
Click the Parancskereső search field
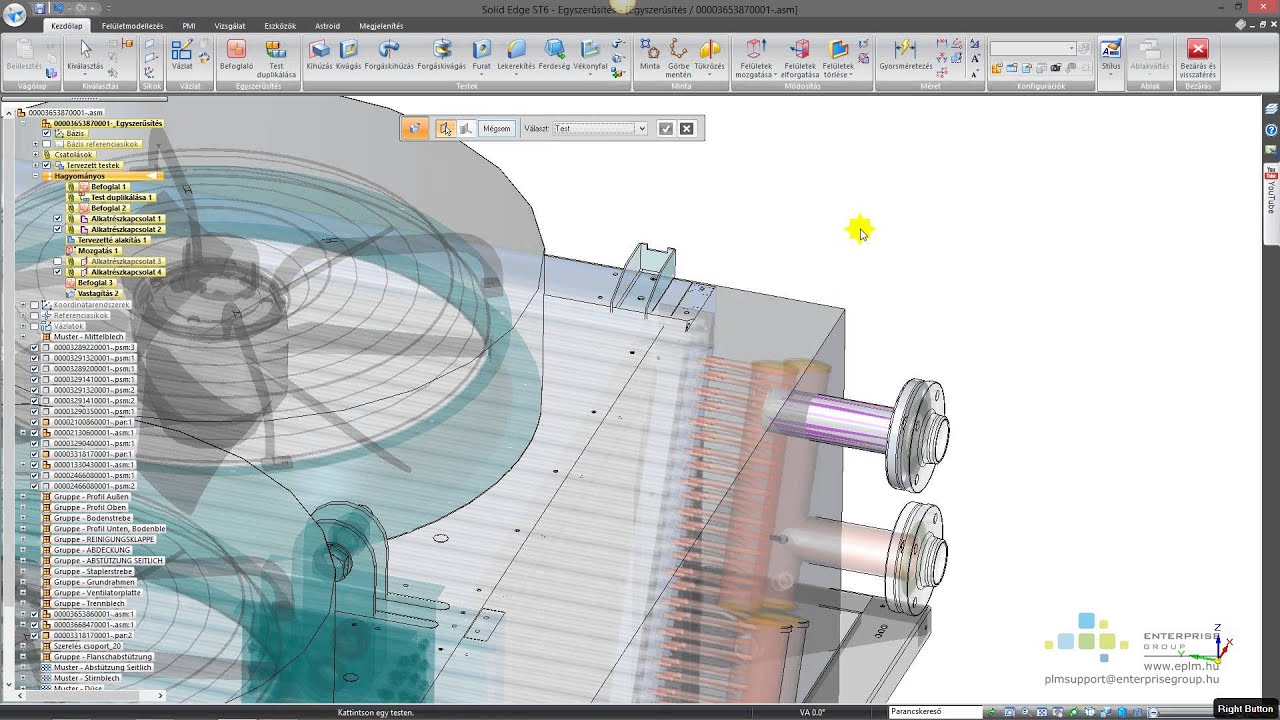point(934,712)
